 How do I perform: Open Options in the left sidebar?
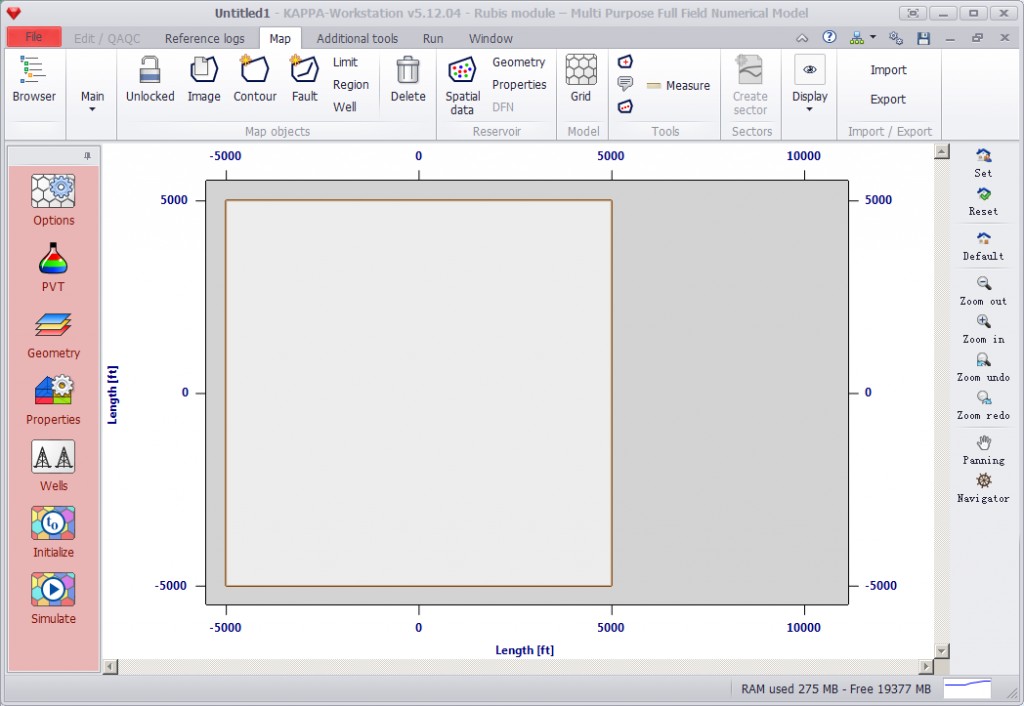(x=53, y=191)
